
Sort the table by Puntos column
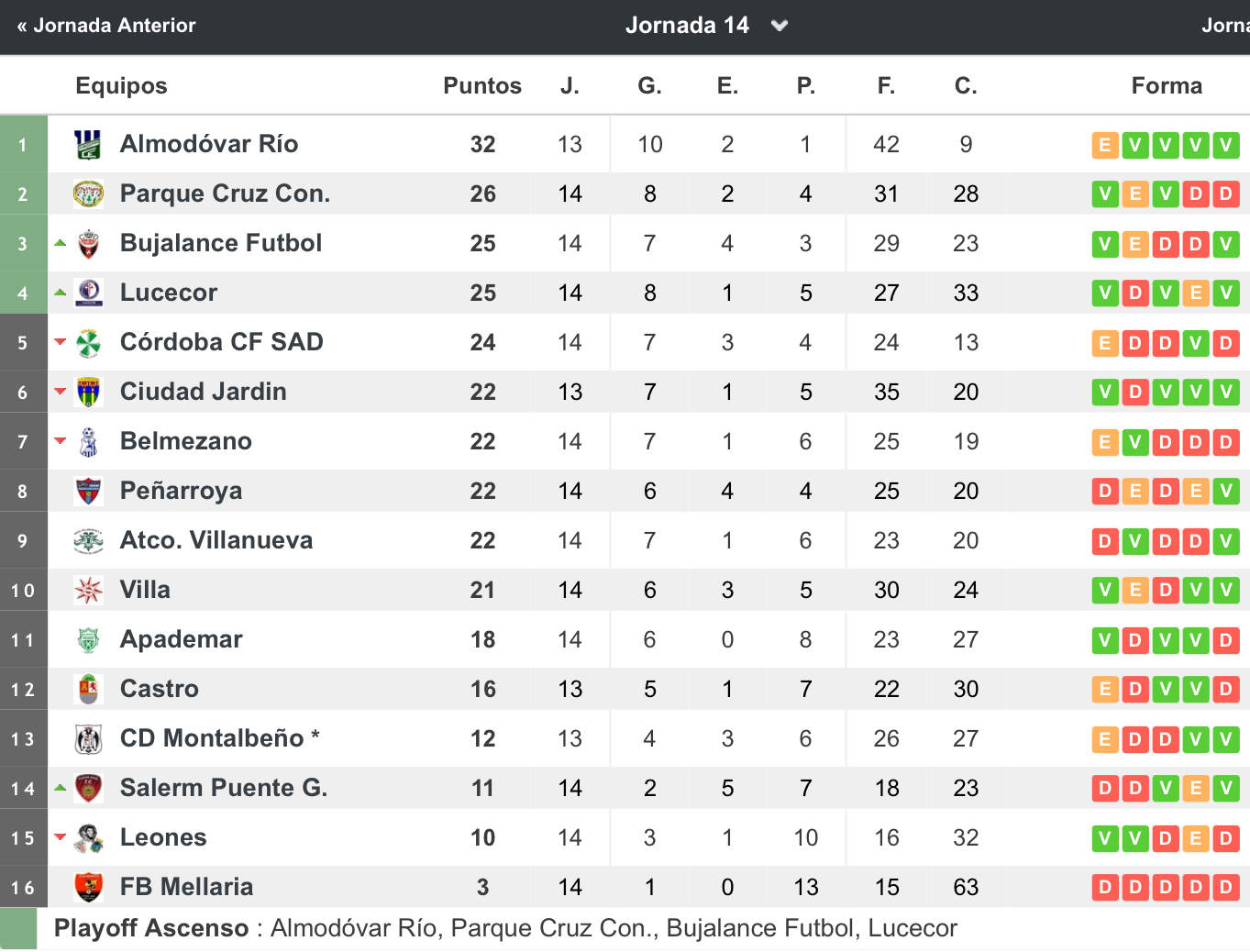pos(482,85)
